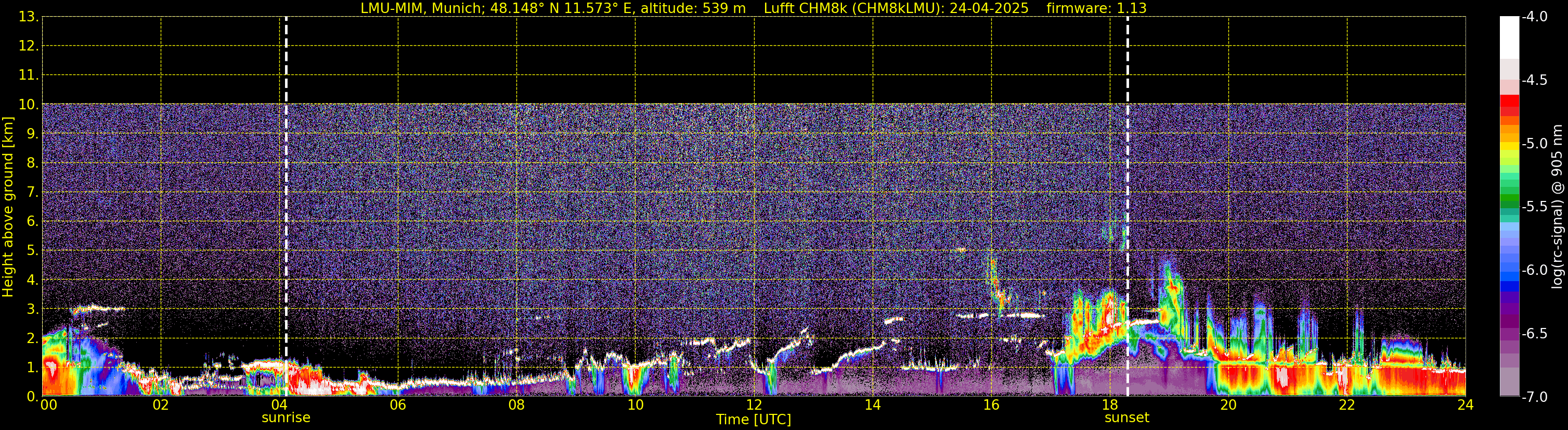Click time-axis tick label '12'

point(754,405)
